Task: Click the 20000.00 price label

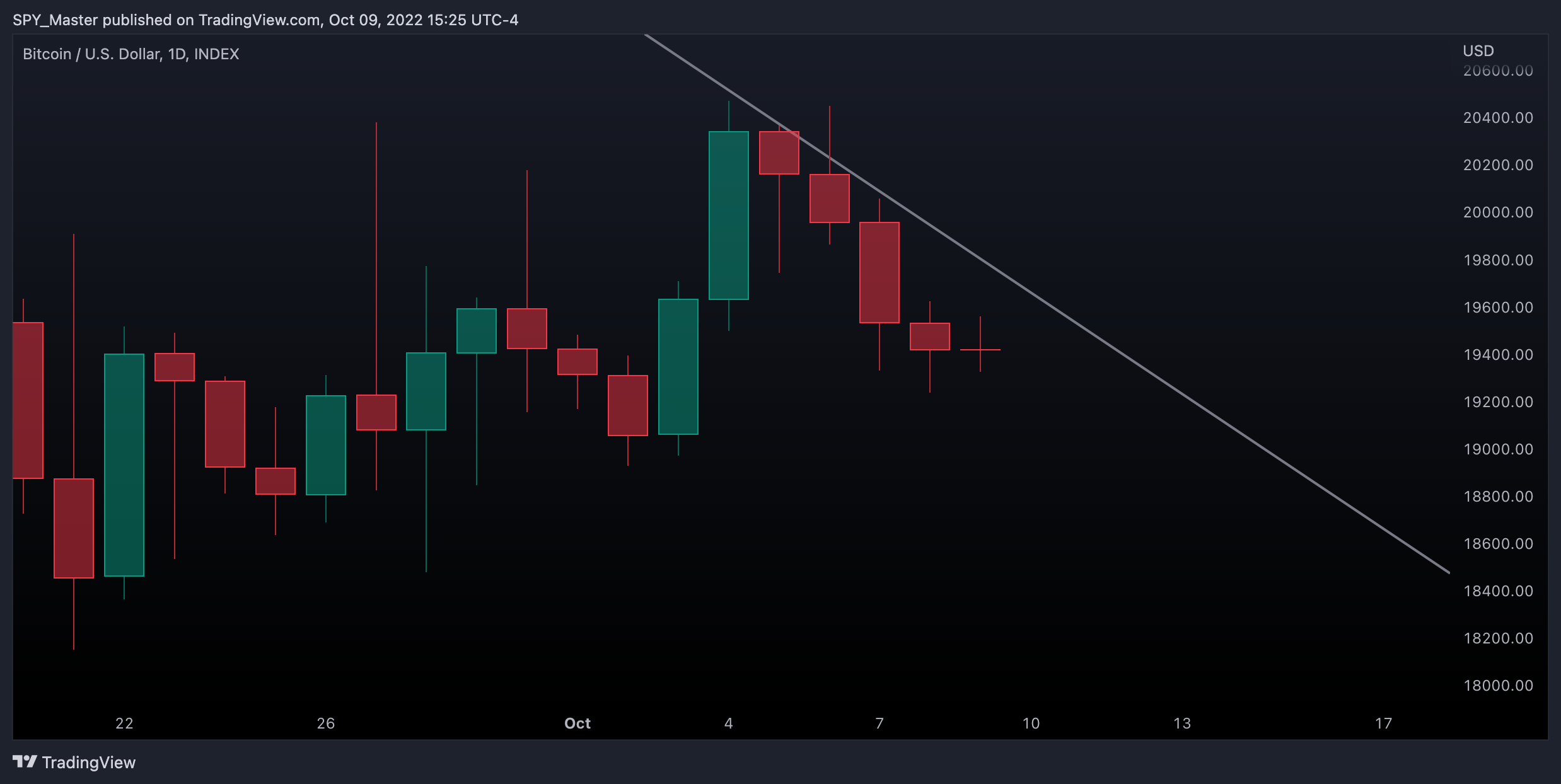Action: [x=1498, y=212]
